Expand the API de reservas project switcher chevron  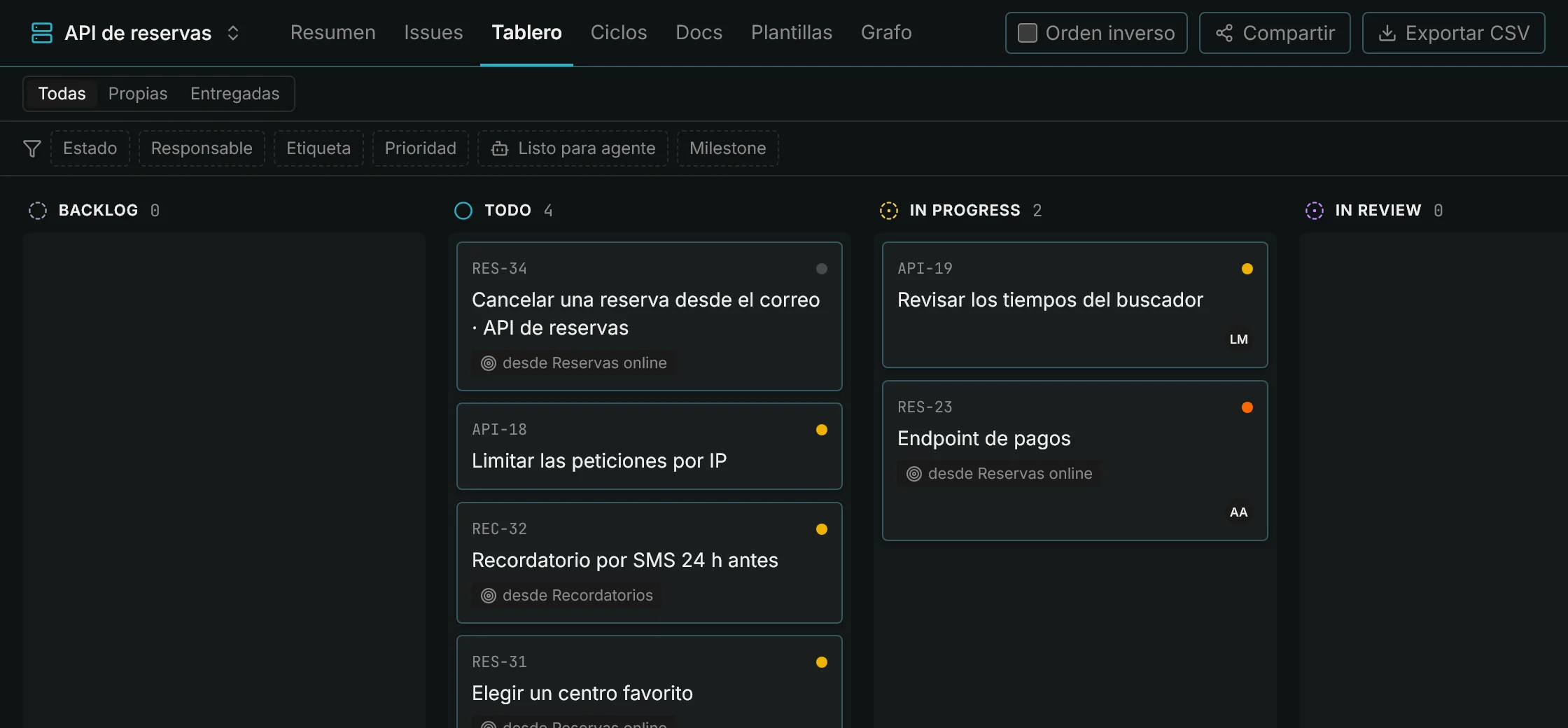233,33
